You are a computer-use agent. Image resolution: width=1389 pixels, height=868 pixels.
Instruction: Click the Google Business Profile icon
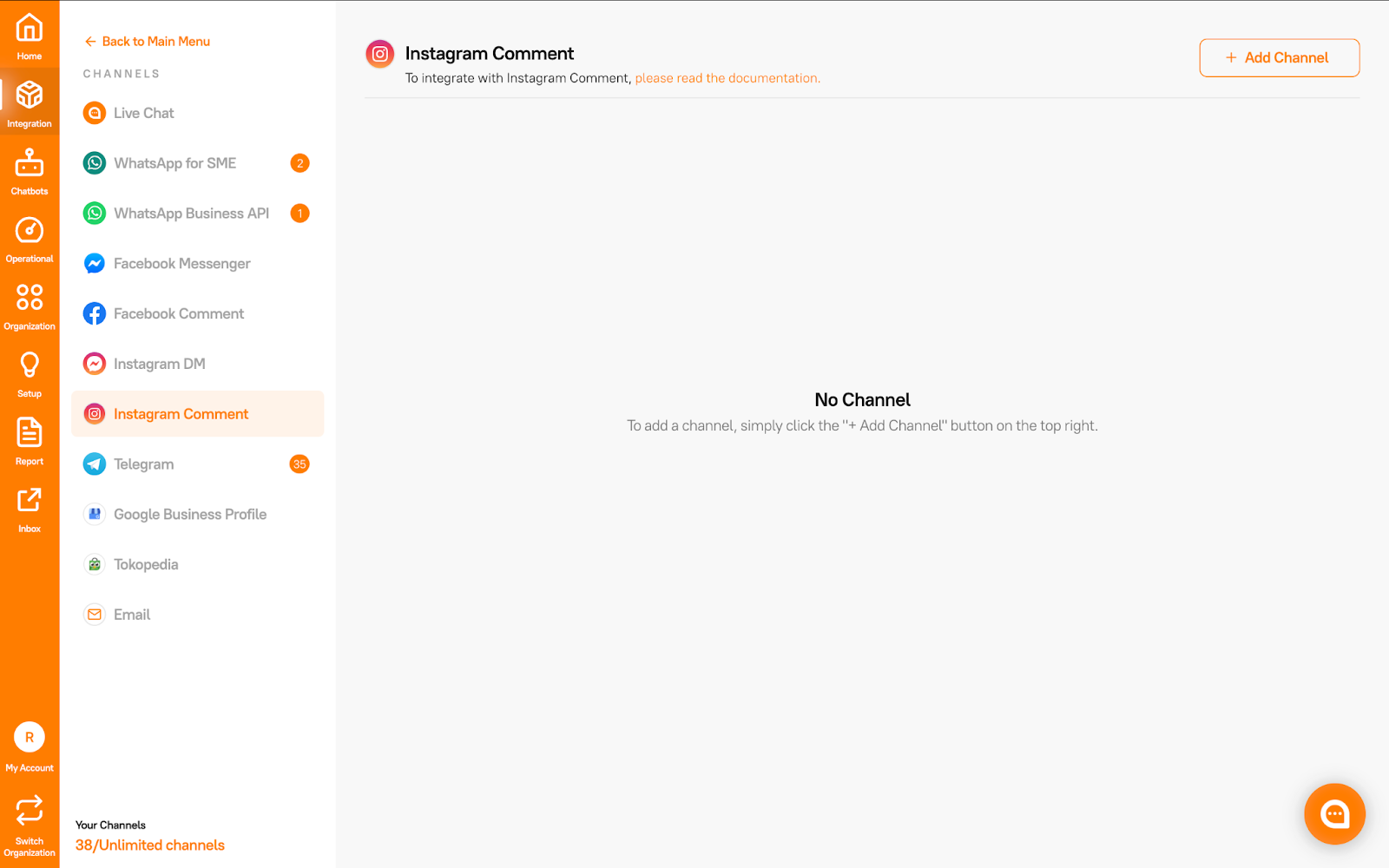pyautogui.click(x=95, y=514)
